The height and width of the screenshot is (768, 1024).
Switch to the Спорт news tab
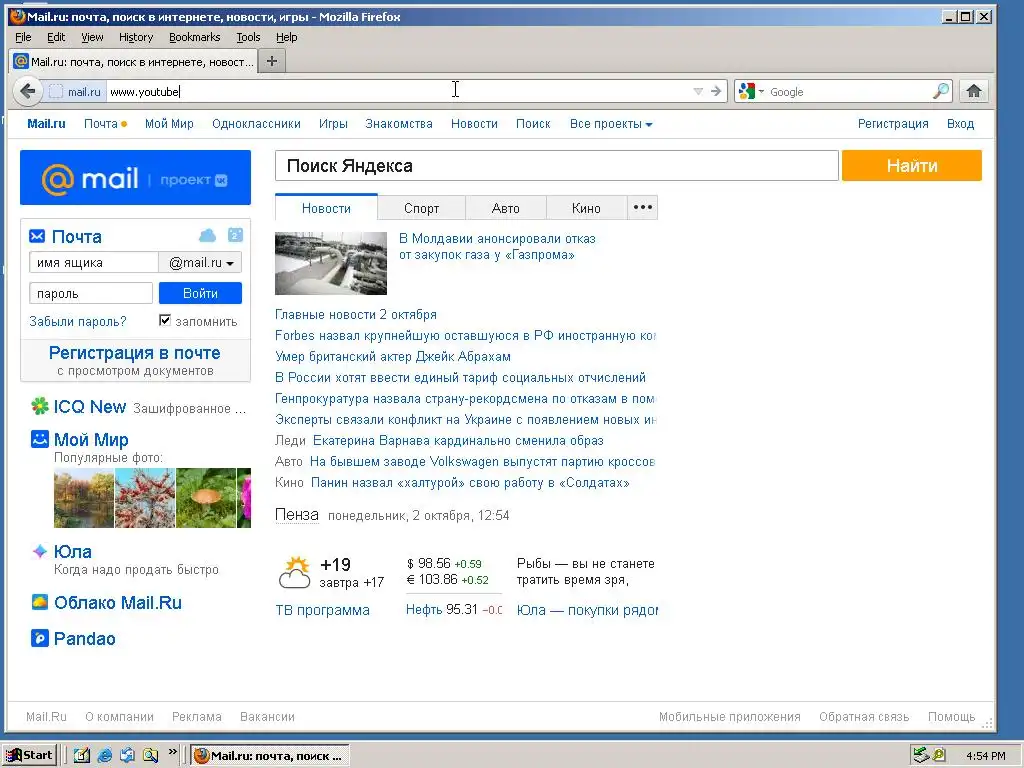pyautogui.click(x=421, y=208)
